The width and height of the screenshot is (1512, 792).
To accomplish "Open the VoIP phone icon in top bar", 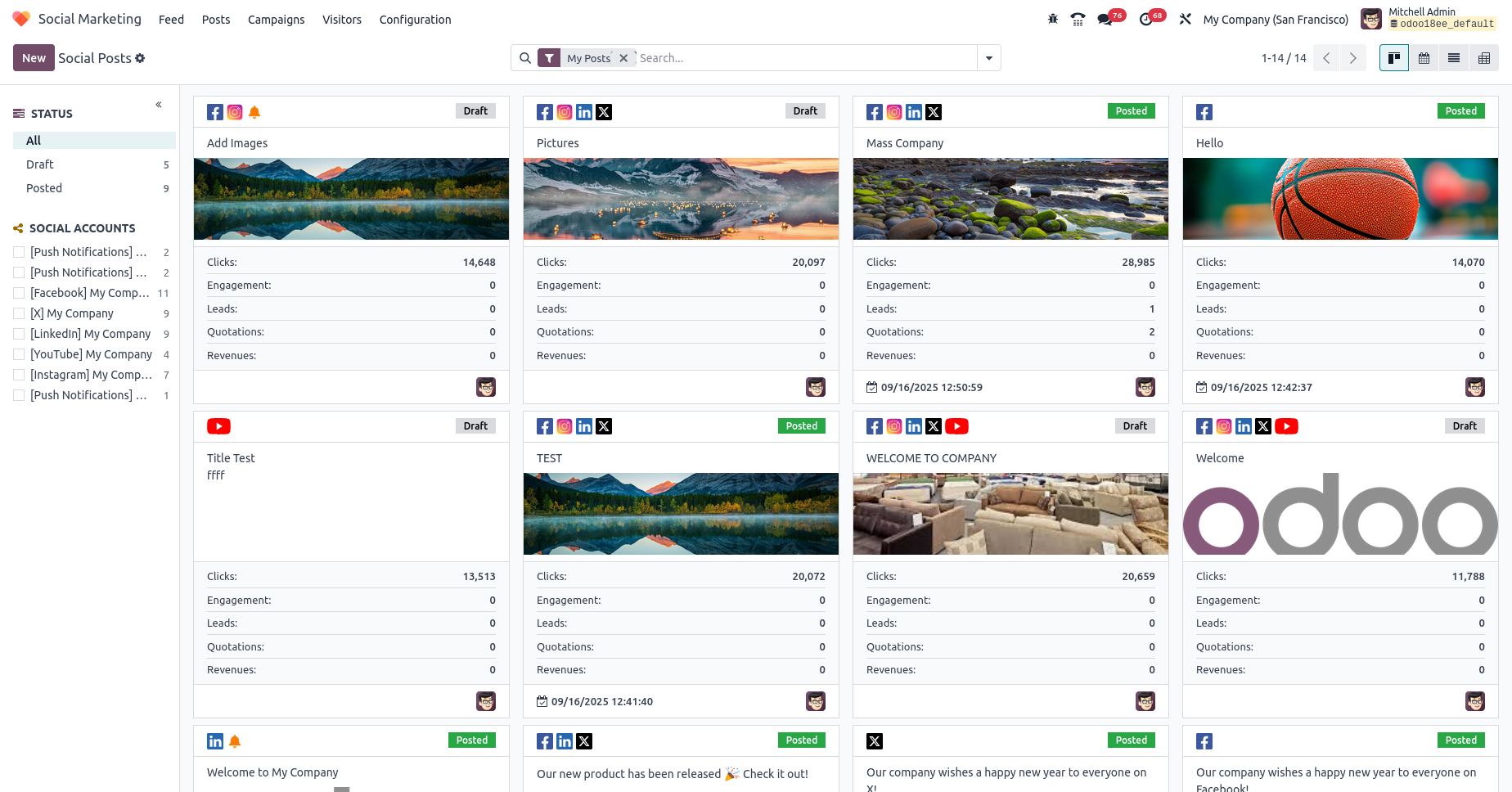I will tap(1078, 19).
